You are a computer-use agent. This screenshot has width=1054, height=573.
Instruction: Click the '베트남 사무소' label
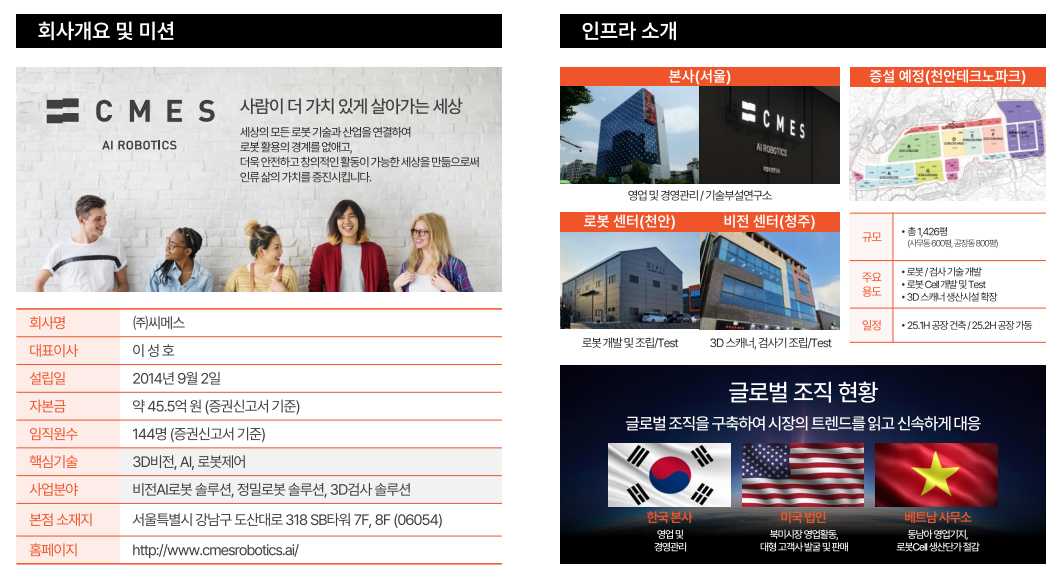[937, 517]
